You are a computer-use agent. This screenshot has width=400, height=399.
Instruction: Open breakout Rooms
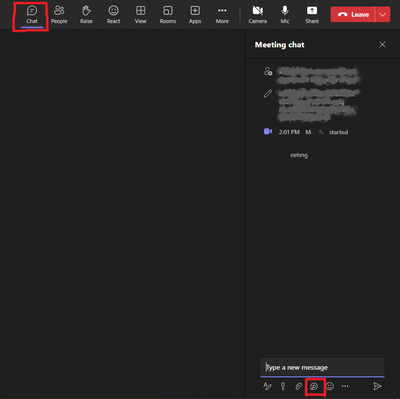pyautogui.click(x=168, y=15)
